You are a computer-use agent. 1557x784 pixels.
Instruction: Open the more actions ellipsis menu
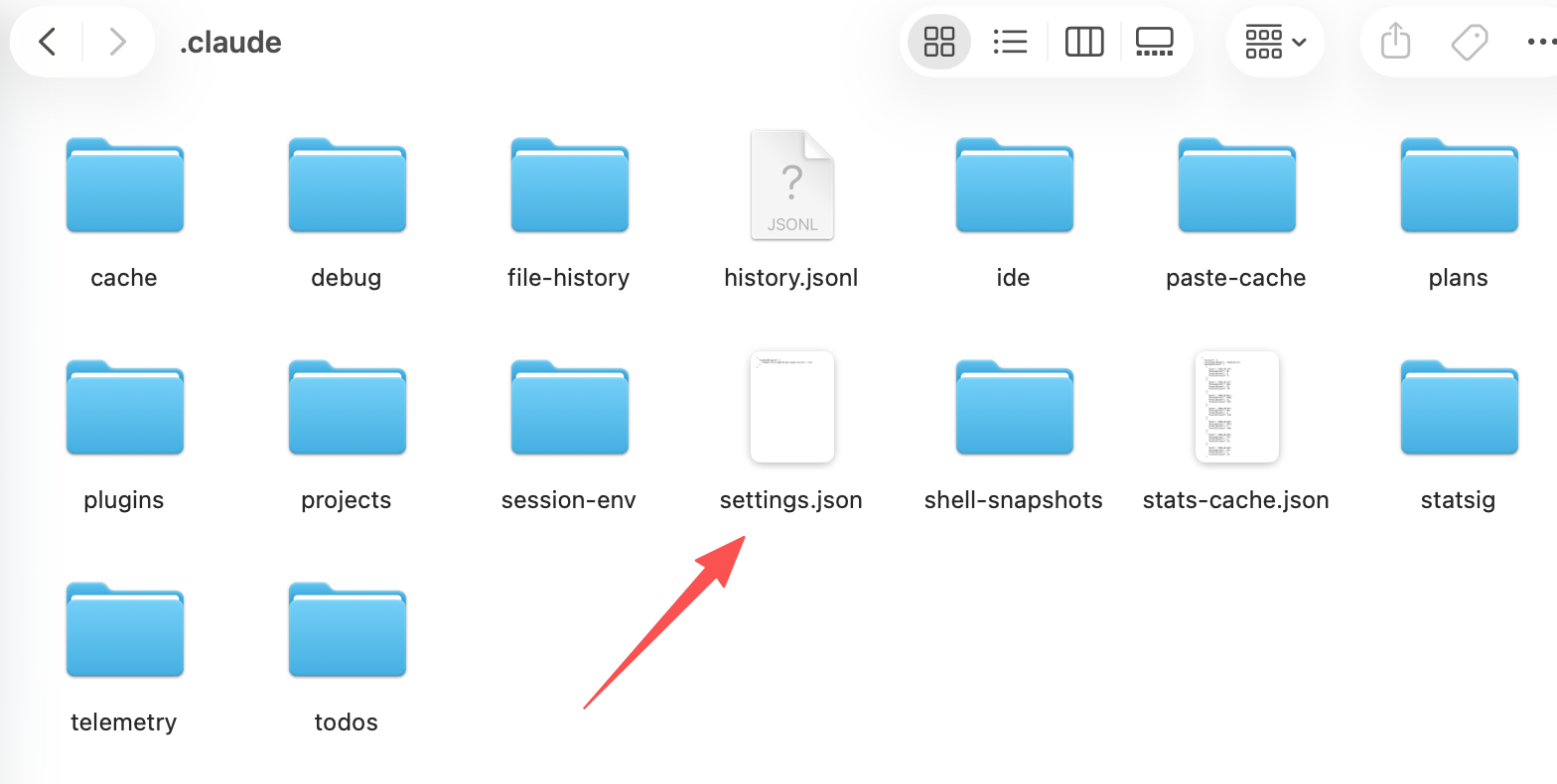[1539, 42]
